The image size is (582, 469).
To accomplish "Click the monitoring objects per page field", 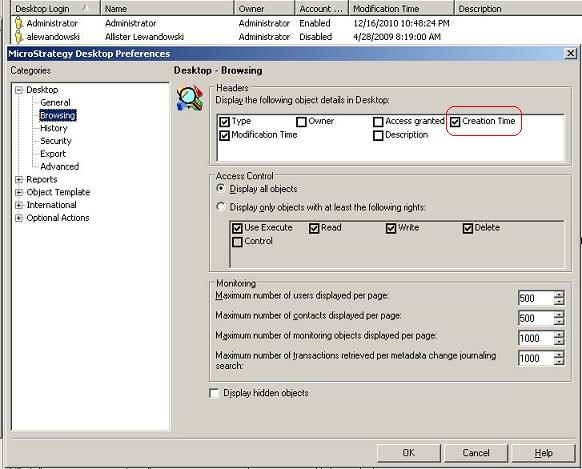I will (x=536, y=338).
